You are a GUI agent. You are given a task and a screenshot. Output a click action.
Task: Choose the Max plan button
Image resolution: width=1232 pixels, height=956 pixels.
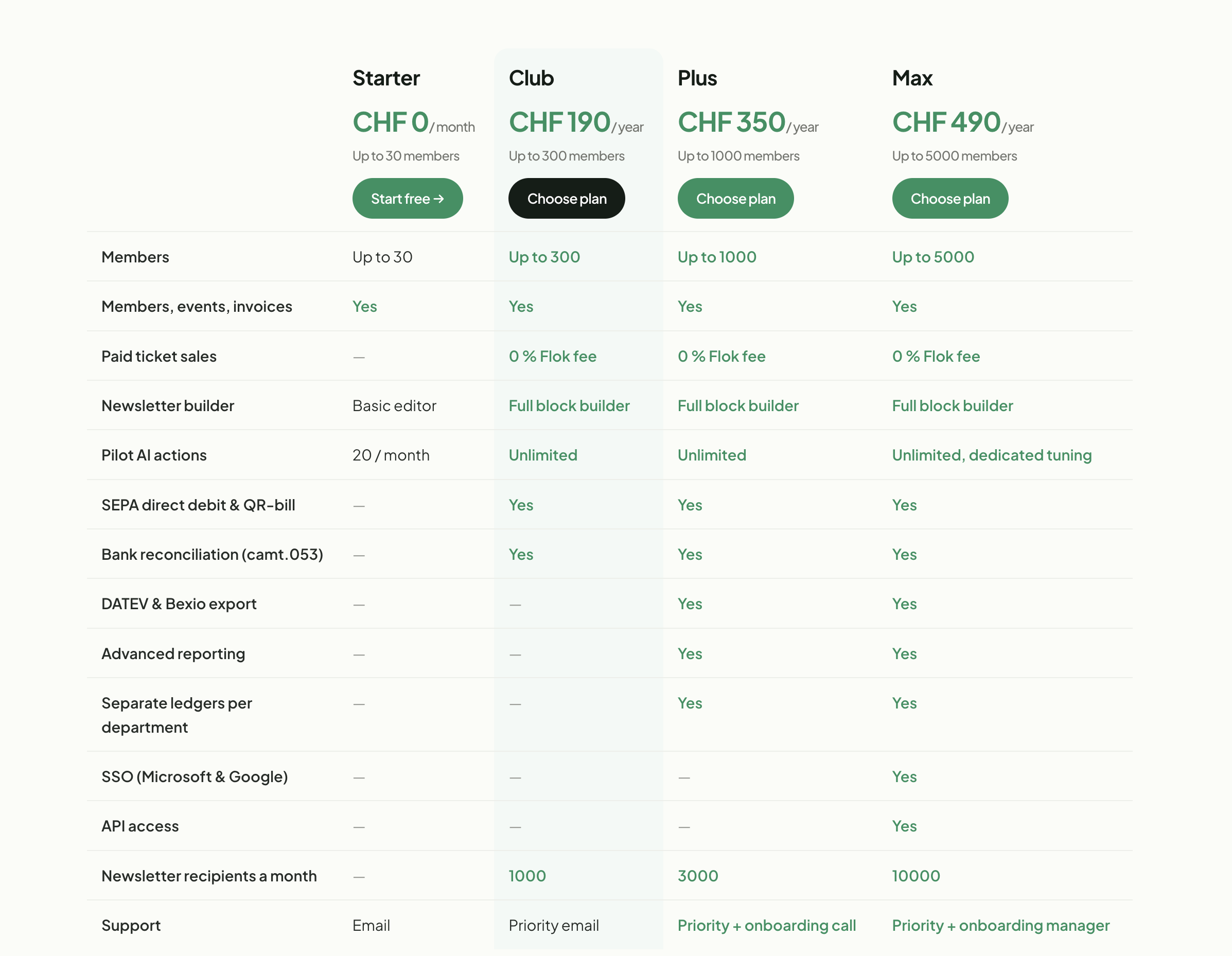point(950,199)
